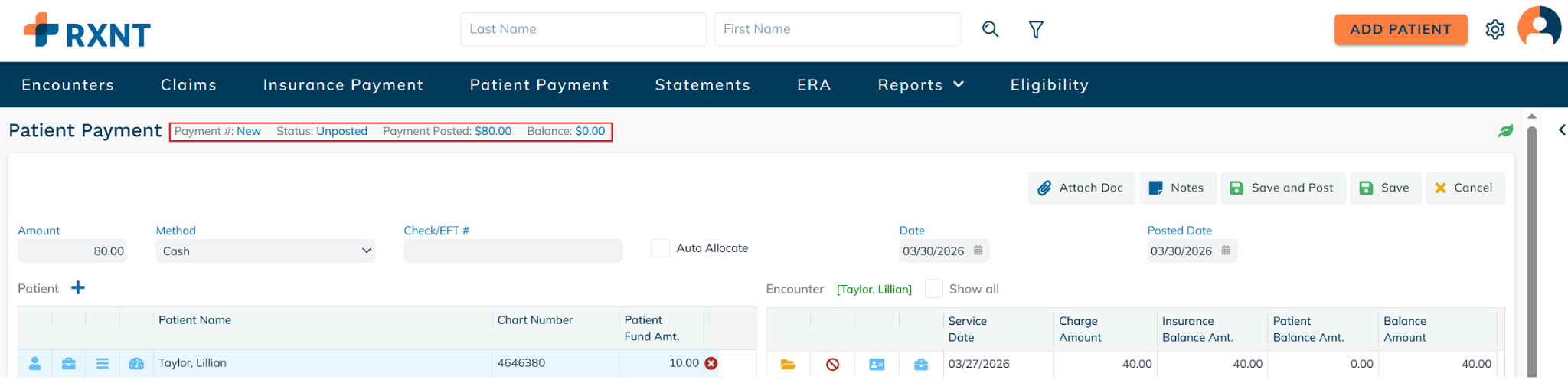Viewport: 1568px width, 380px height.
Task: Expand the Reports menu dropdown
Action: pos(920,85)
